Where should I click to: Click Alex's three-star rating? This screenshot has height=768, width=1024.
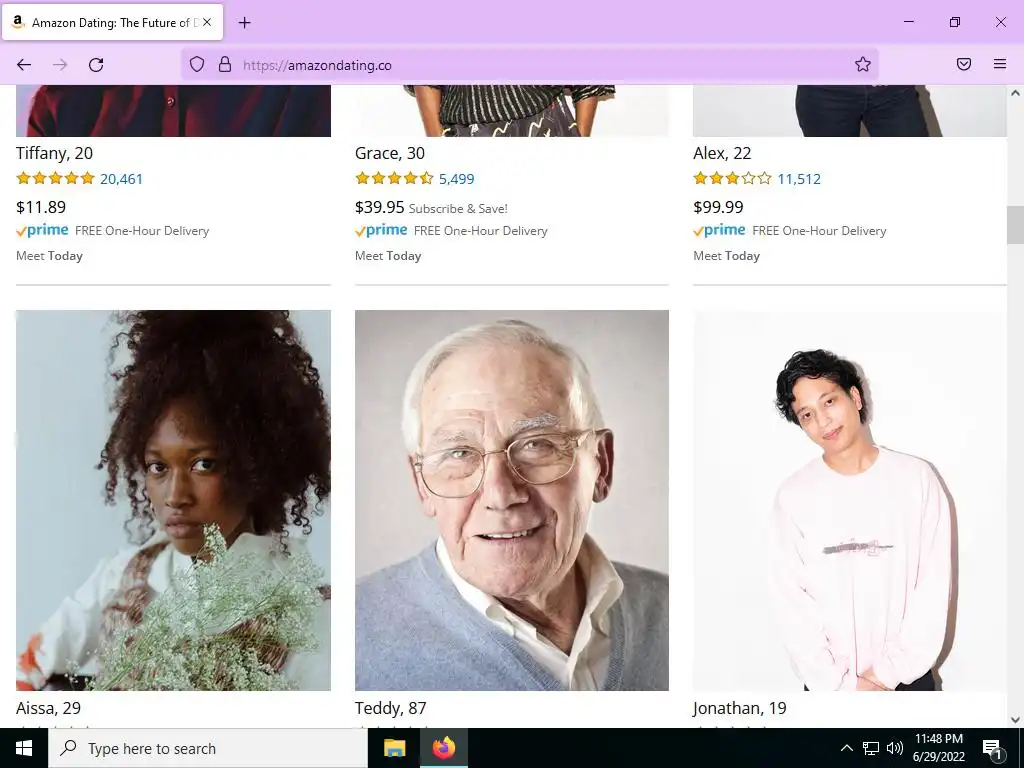coord(733,178)
